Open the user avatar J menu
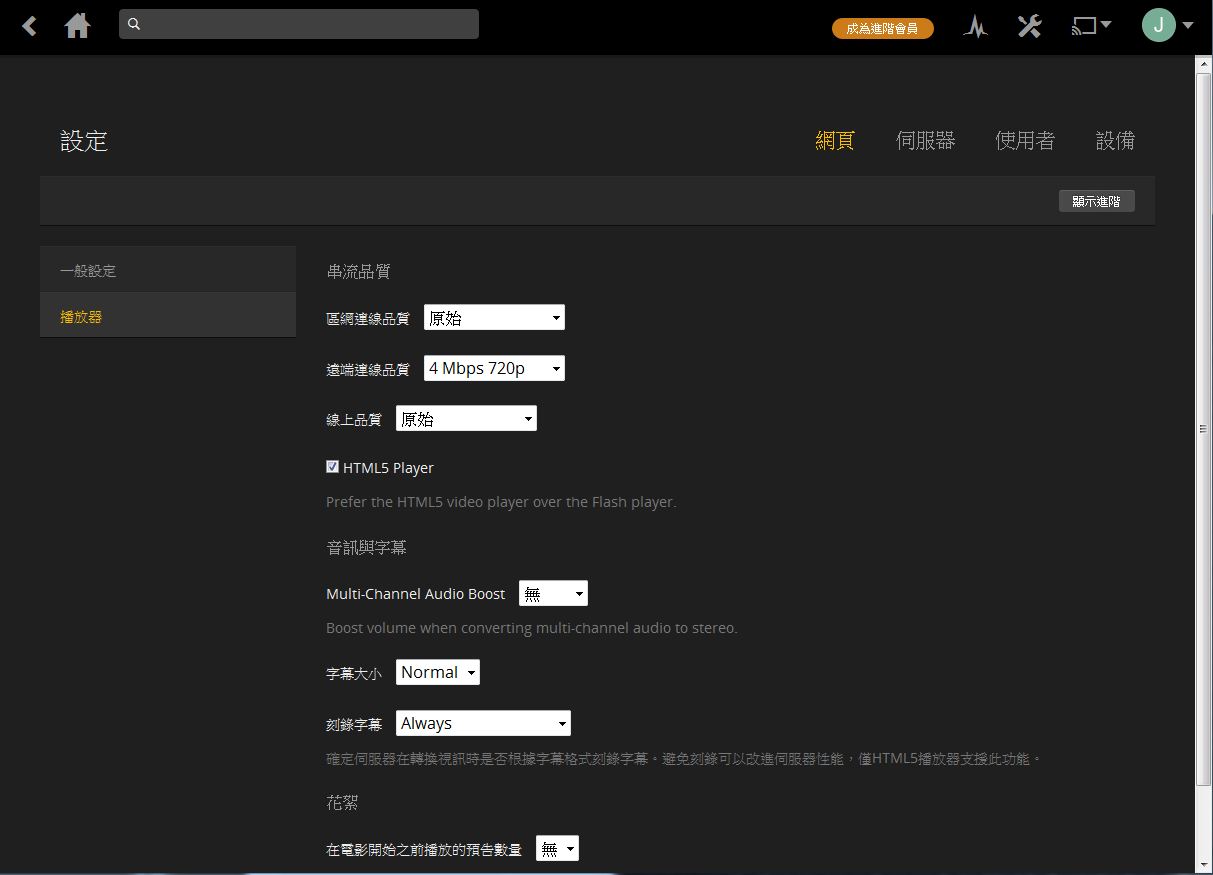This screenshot has width=1213, height=875. [1167, 25]
